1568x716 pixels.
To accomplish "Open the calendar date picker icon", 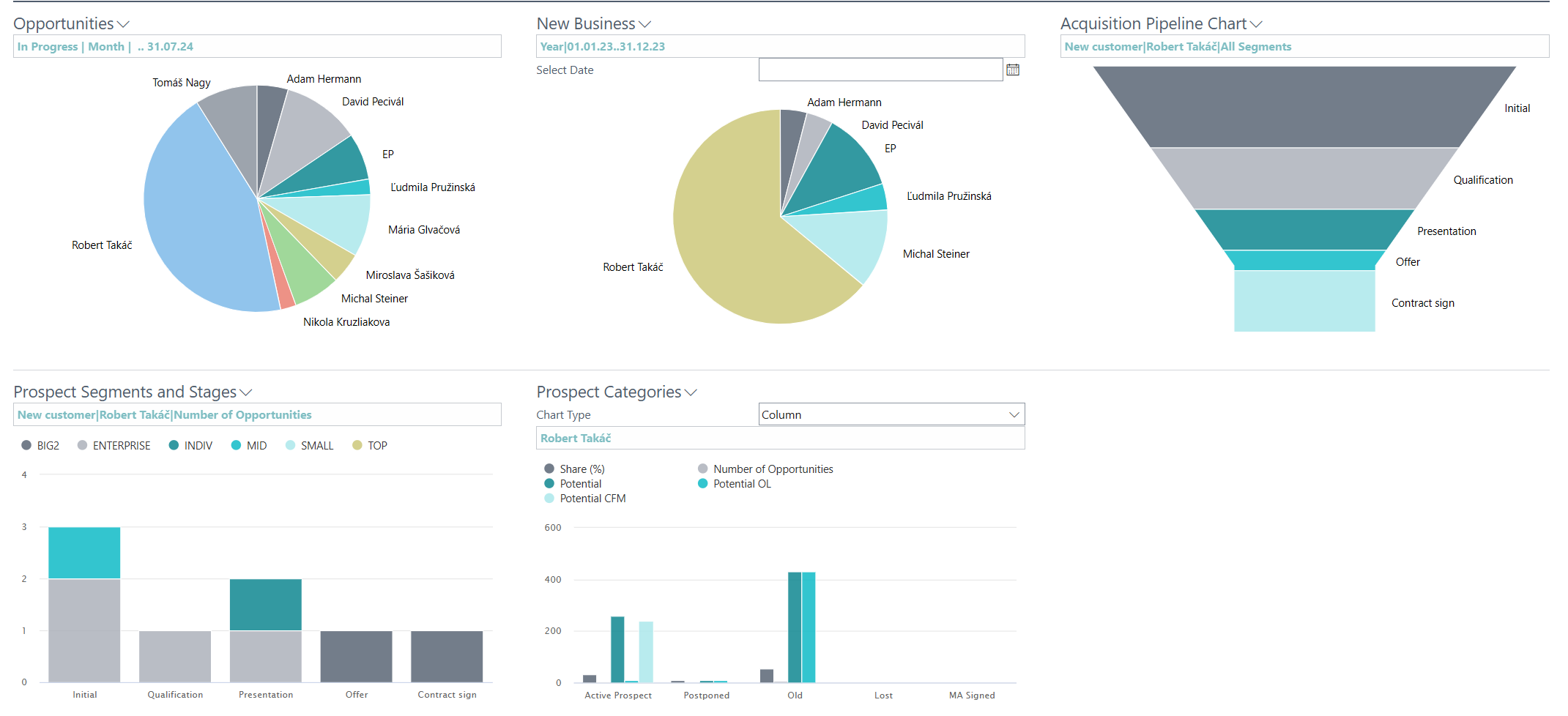I will click(1013, 70).
